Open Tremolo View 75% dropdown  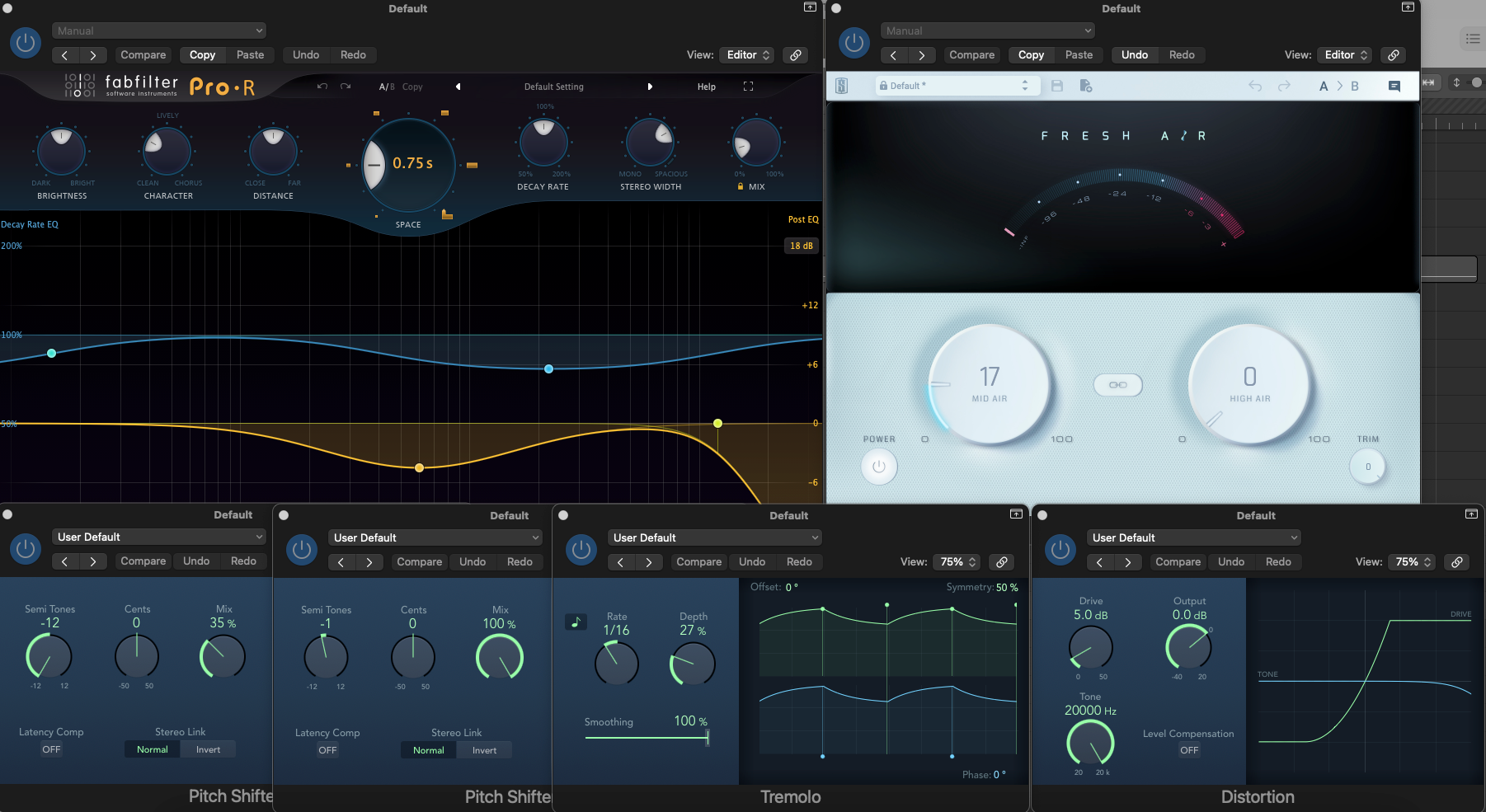pyautogui.click(x=957, y=562)
